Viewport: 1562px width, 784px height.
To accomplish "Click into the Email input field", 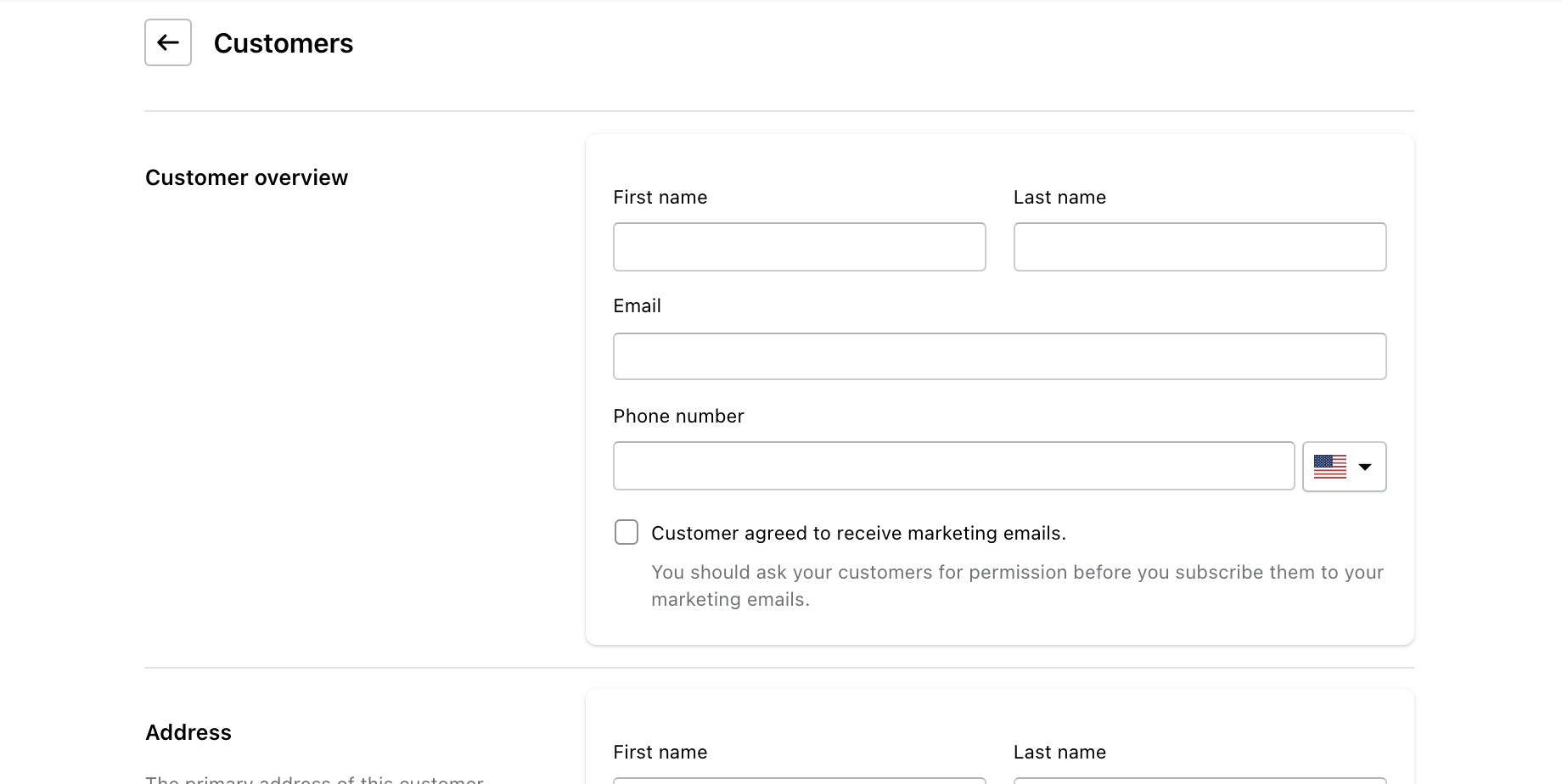I will pyautogui.click(x=999, y=356).
